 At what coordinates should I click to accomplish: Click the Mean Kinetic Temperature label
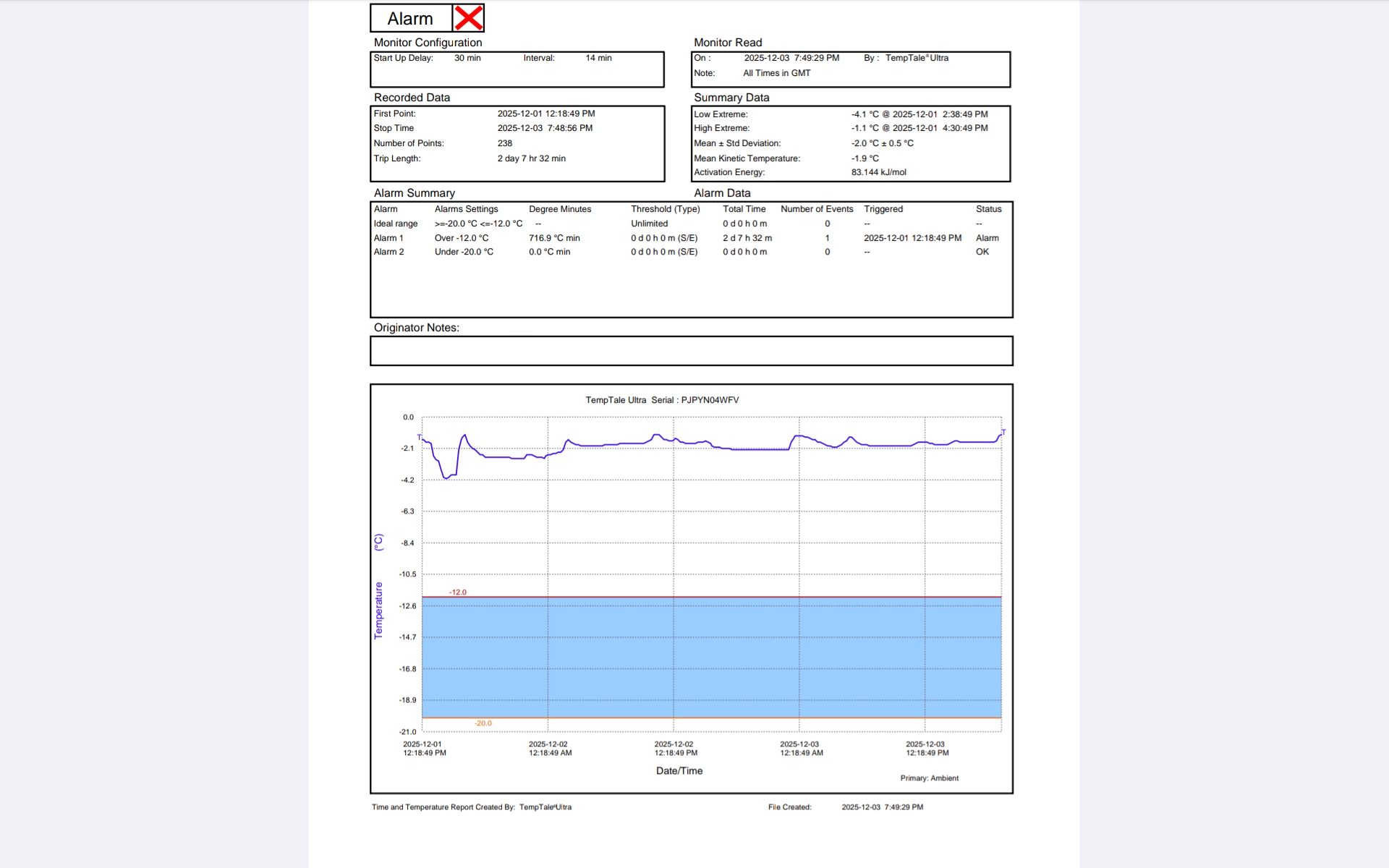click(747, 158)
